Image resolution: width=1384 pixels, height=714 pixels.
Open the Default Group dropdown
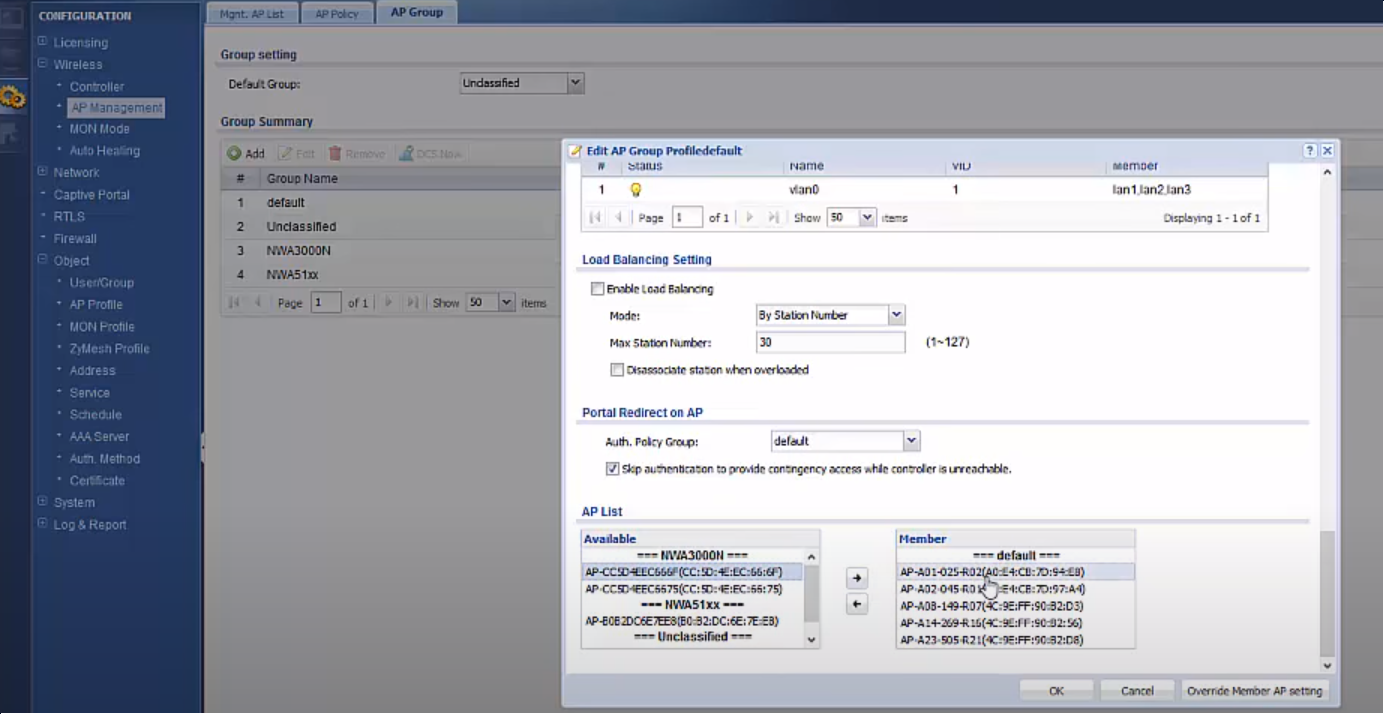pyautogui.click(x=575, y=84)
